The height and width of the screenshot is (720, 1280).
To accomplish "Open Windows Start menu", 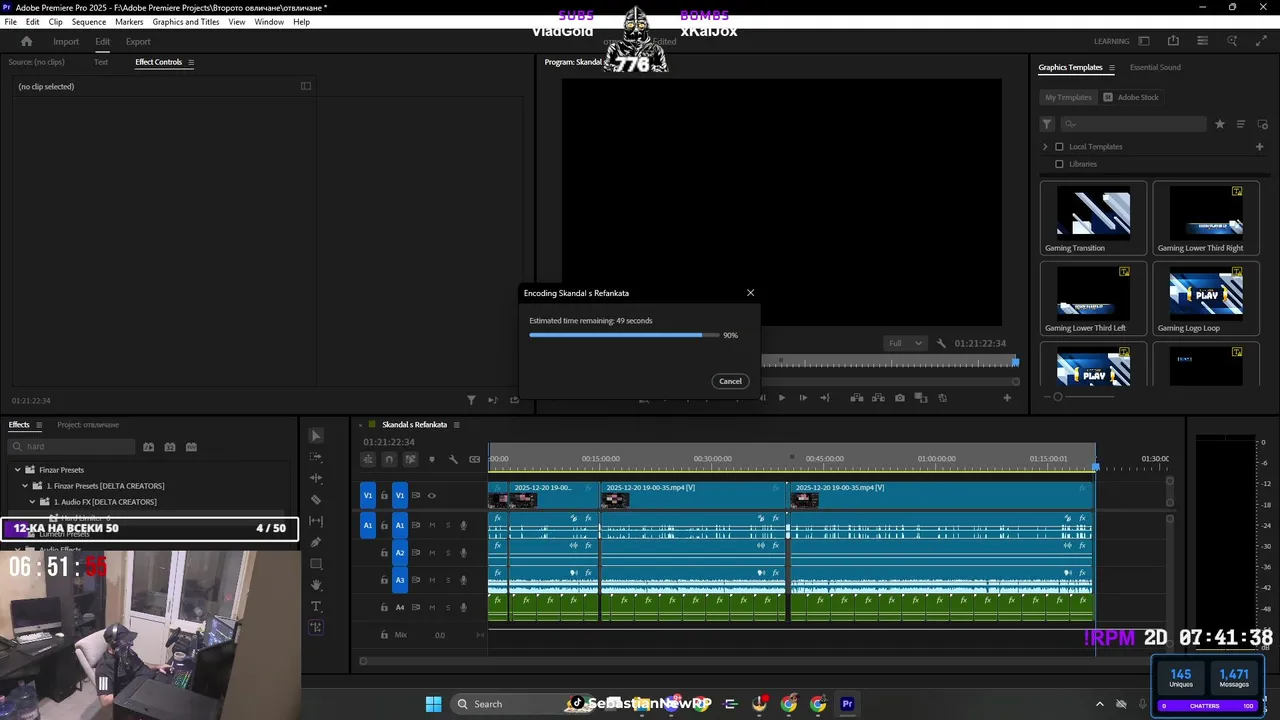I will click(433, 704).
